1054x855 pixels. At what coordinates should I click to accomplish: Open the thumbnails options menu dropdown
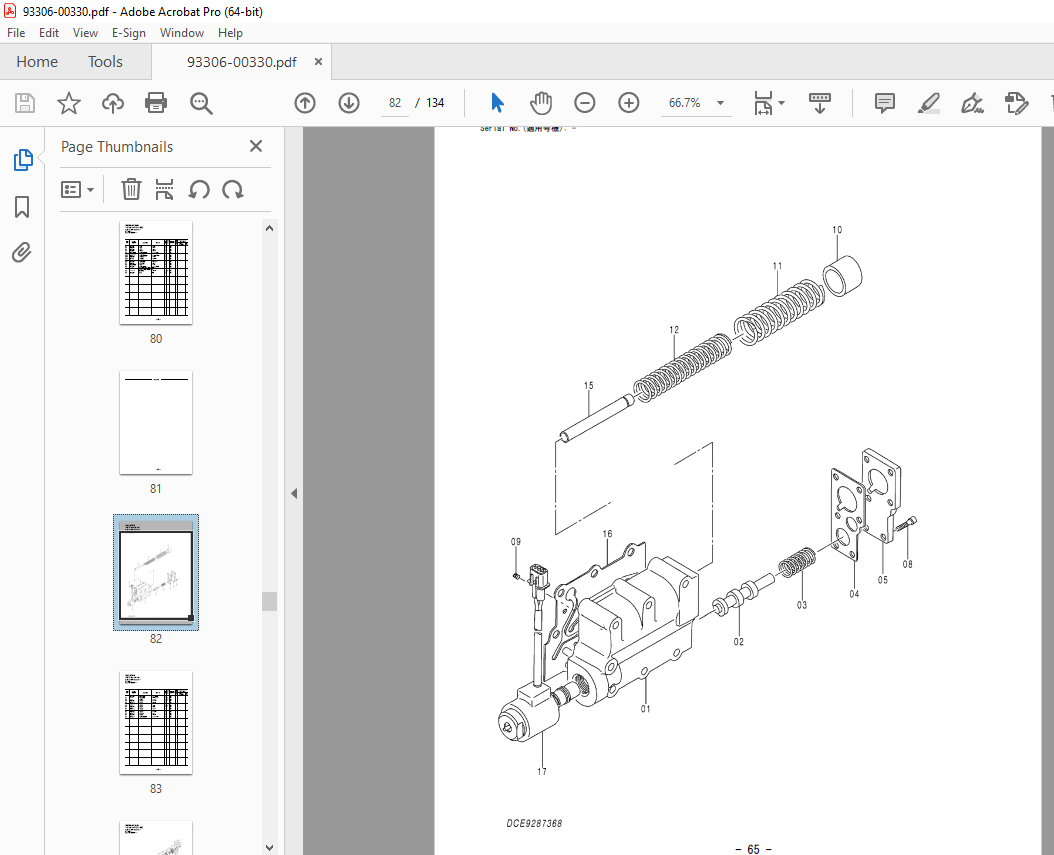click(77, 190)
